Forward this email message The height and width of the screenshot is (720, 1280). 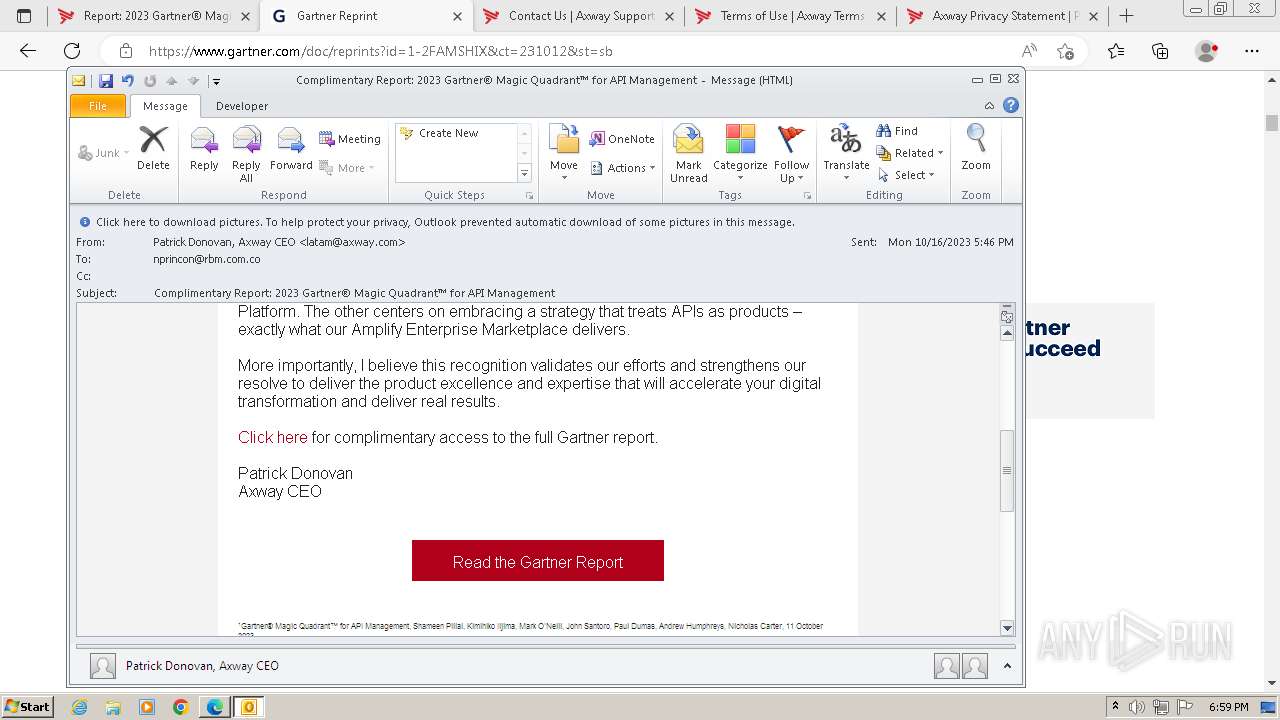click(x=291, y=150)
